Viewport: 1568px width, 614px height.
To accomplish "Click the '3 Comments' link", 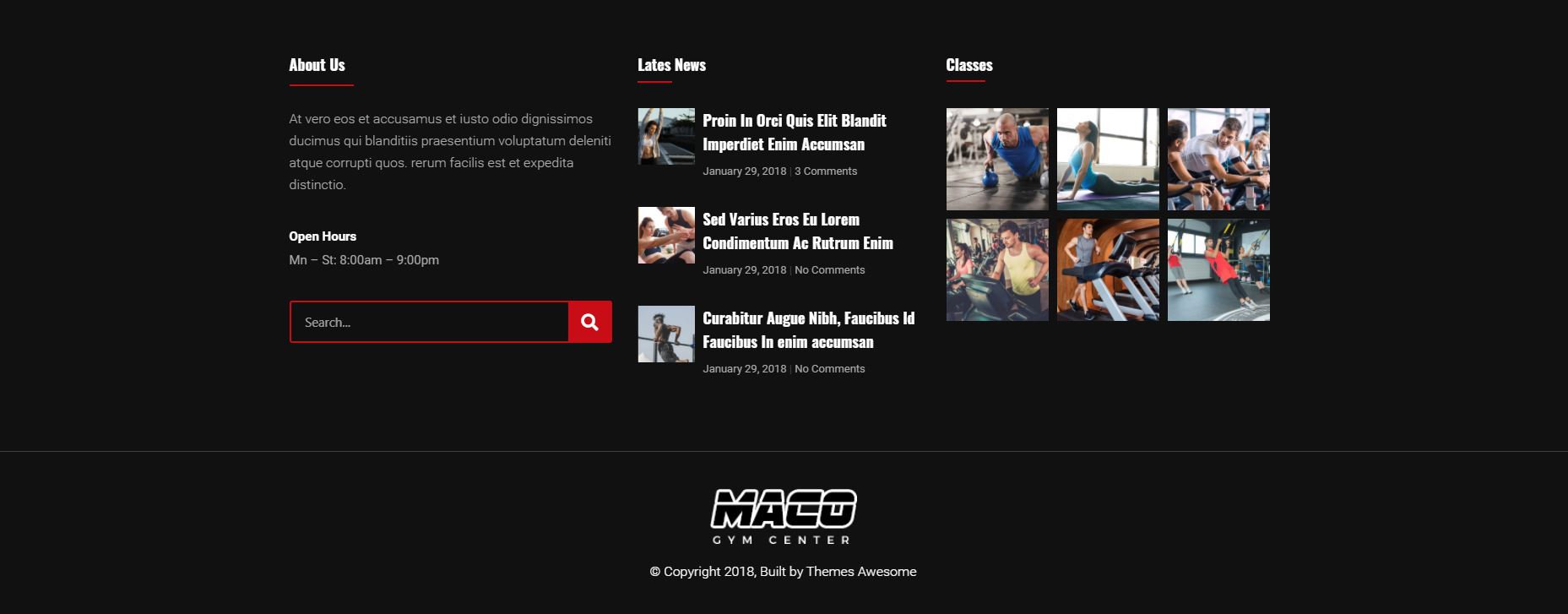I will (825, 171).
